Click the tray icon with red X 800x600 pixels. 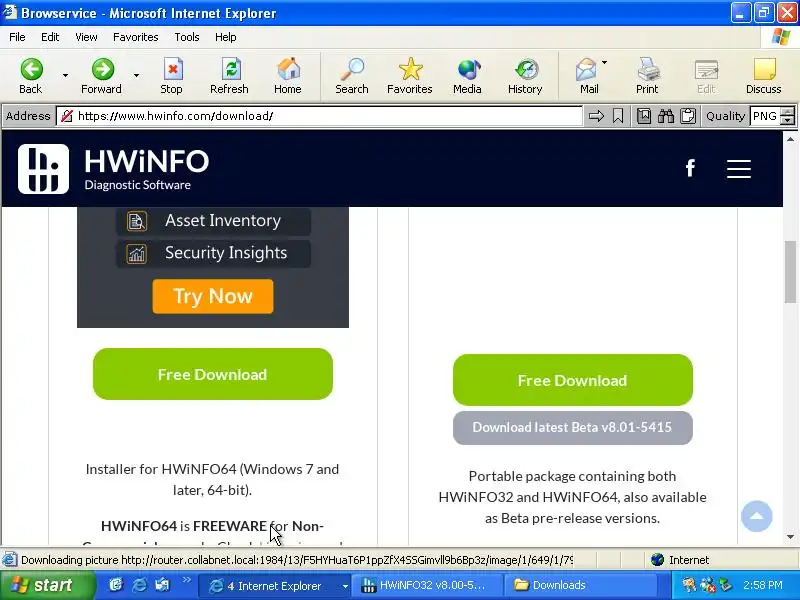pos(708,585)
